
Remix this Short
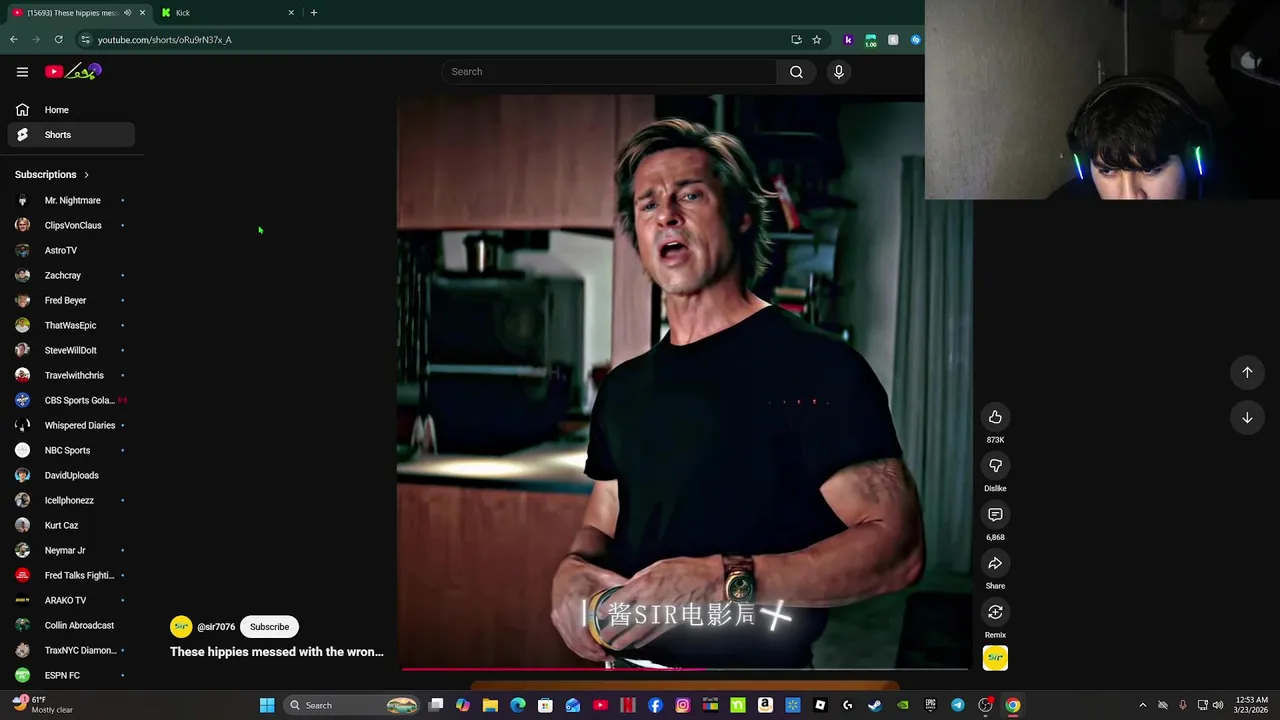tap(995, 612)
